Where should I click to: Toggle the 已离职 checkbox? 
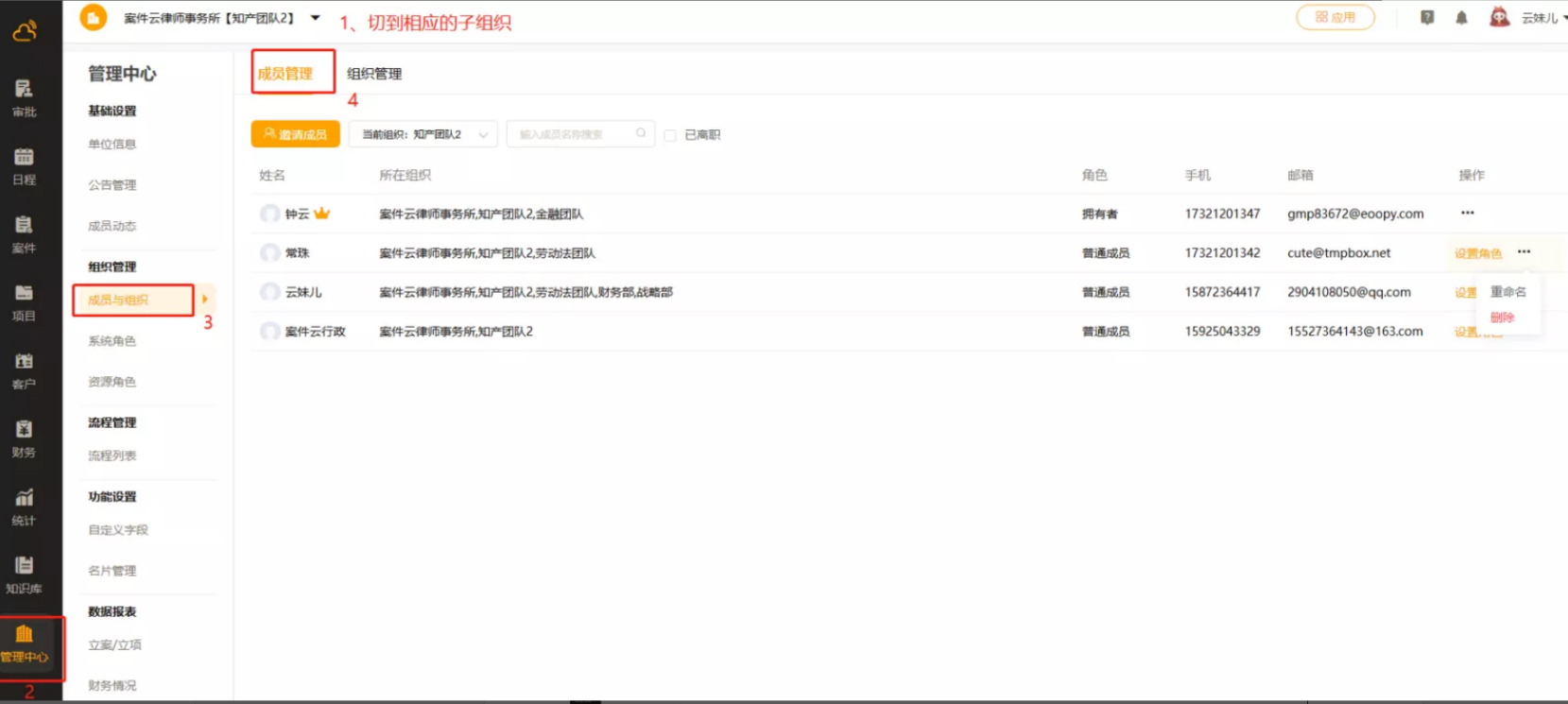[x=670, y=135]
